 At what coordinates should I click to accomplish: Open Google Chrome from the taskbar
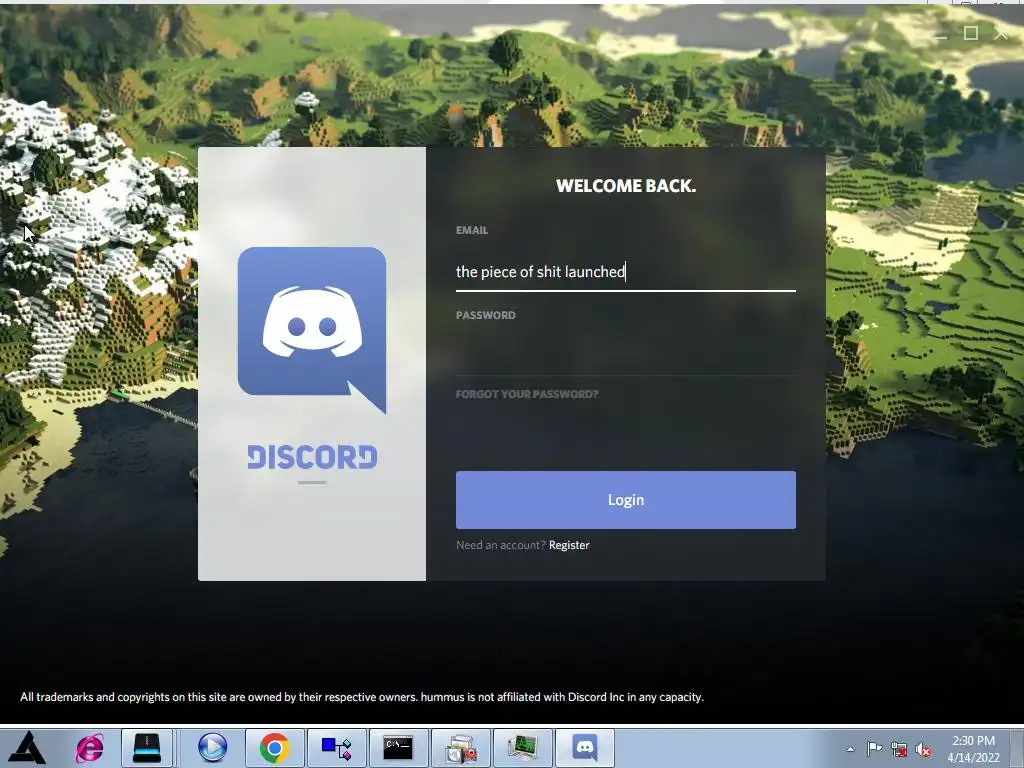coord(274,748)
